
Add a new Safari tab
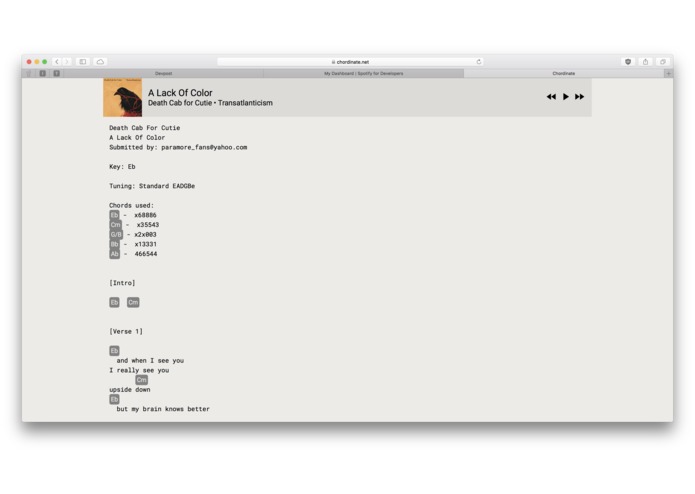pos(668,74)
